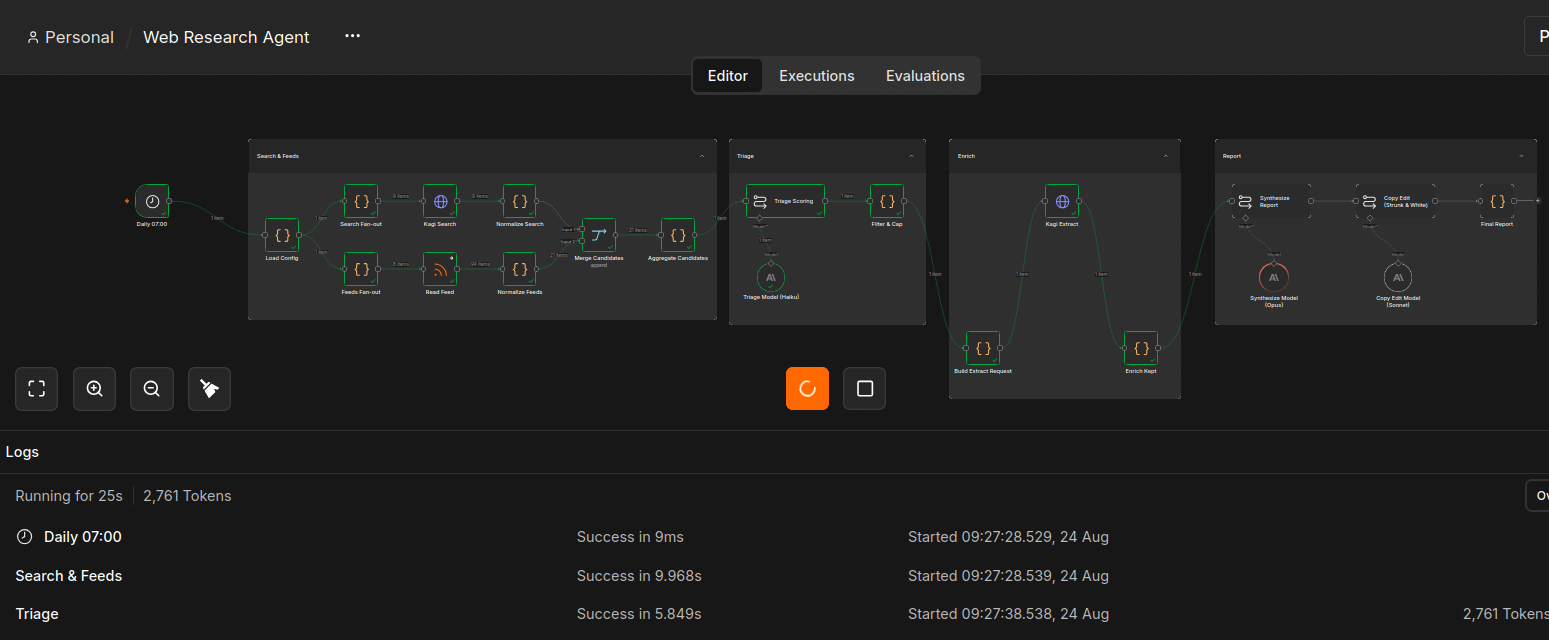Fit the workflow to view
Screen dimensions: 1549x640
click(37, 389)
